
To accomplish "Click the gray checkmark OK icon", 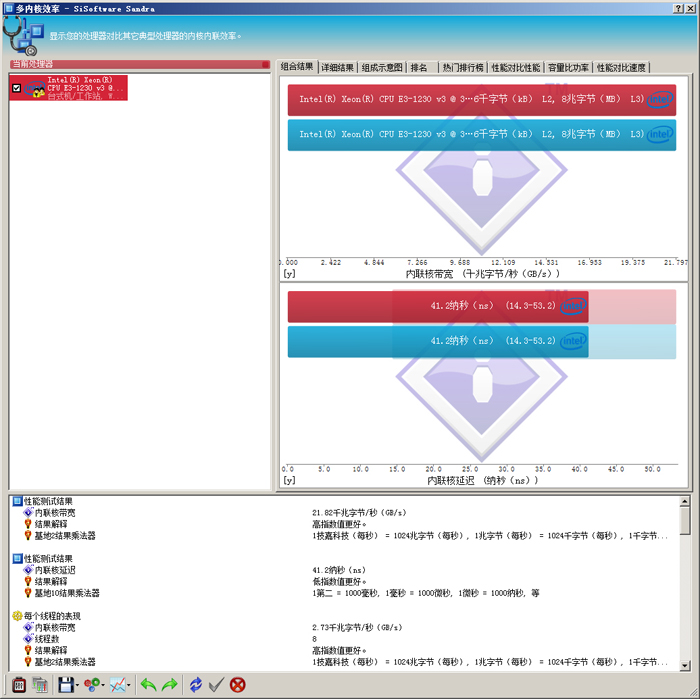I will [217, 685].
